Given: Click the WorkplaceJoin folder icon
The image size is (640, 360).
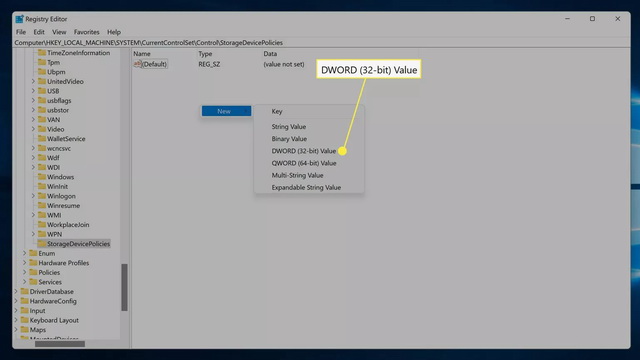Looking at the screenshot, I should click(x=42, y=224).
